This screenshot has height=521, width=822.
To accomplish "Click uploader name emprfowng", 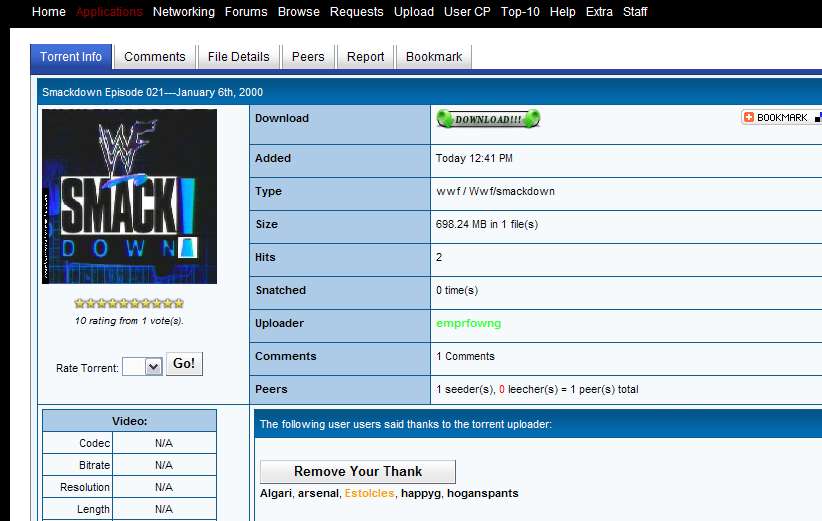I will click(x=468, y=323).
